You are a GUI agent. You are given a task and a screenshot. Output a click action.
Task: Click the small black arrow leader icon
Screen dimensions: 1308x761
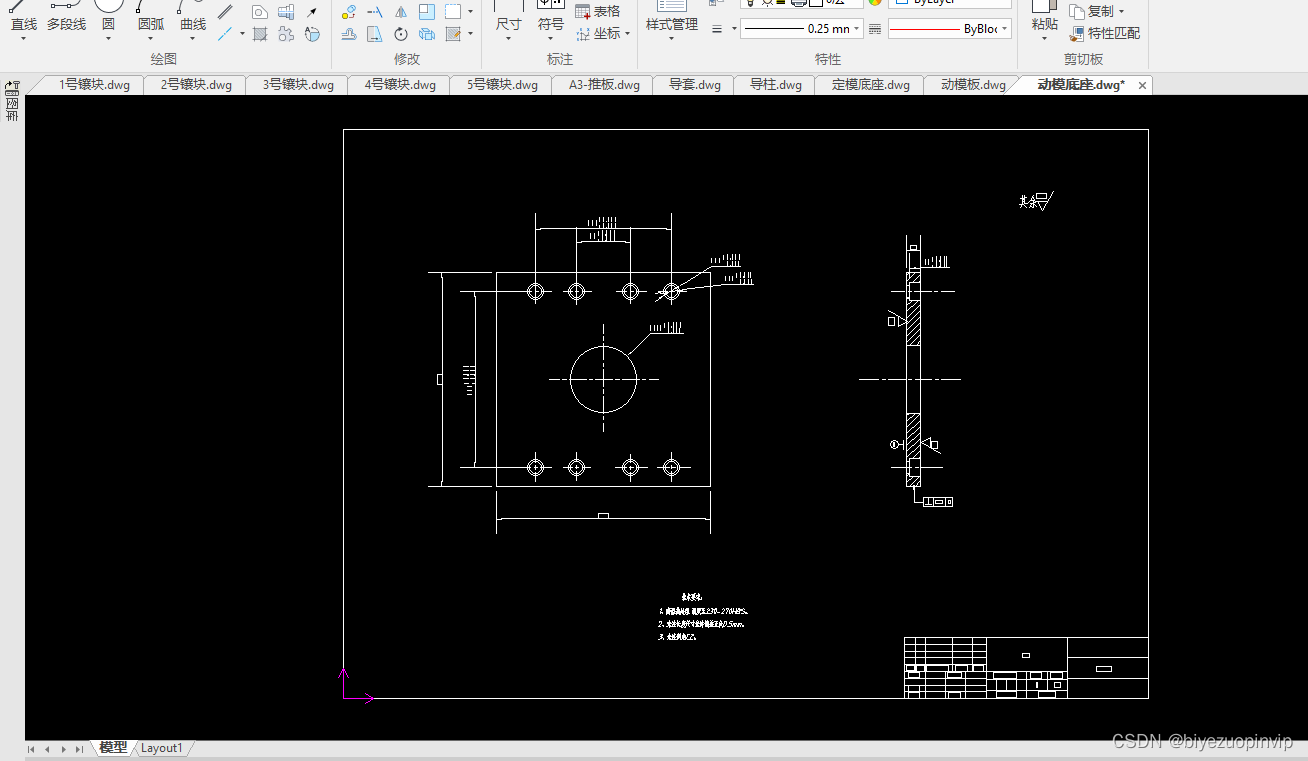click(312, 12)
